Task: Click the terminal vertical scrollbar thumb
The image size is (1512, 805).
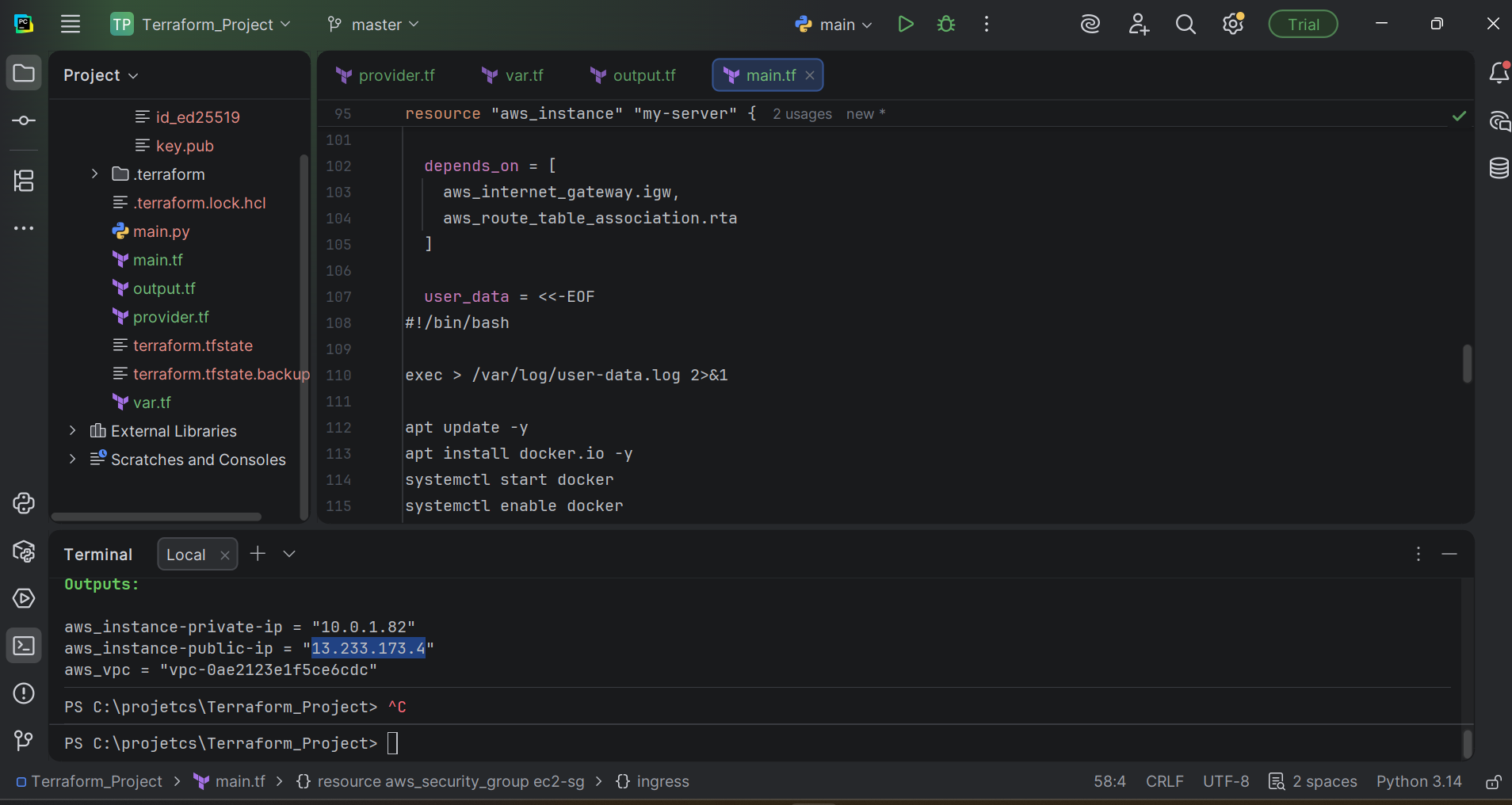Action: [1467, 744]
